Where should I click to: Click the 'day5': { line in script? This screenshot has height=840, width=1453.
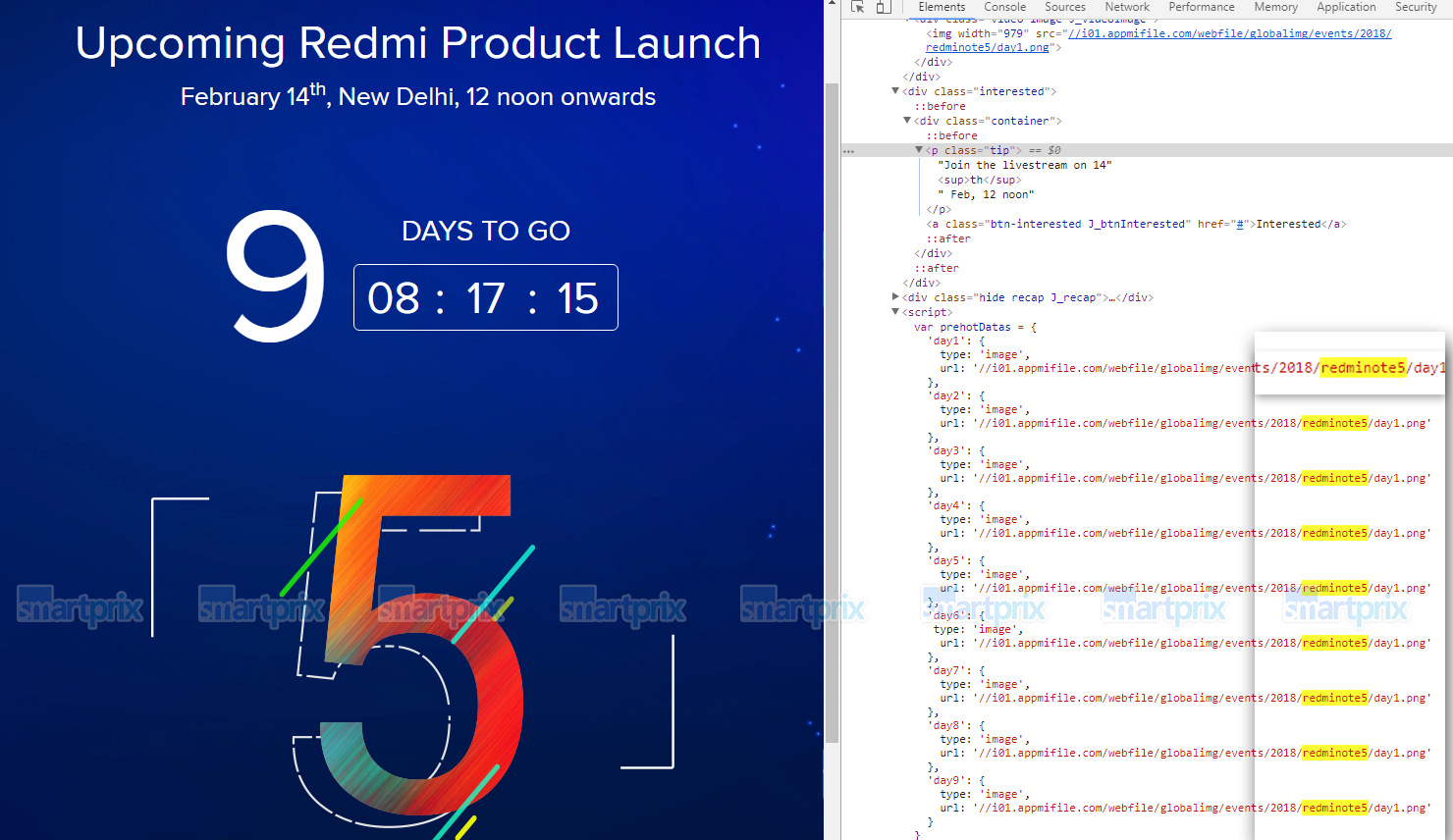[x=956, y=560]
